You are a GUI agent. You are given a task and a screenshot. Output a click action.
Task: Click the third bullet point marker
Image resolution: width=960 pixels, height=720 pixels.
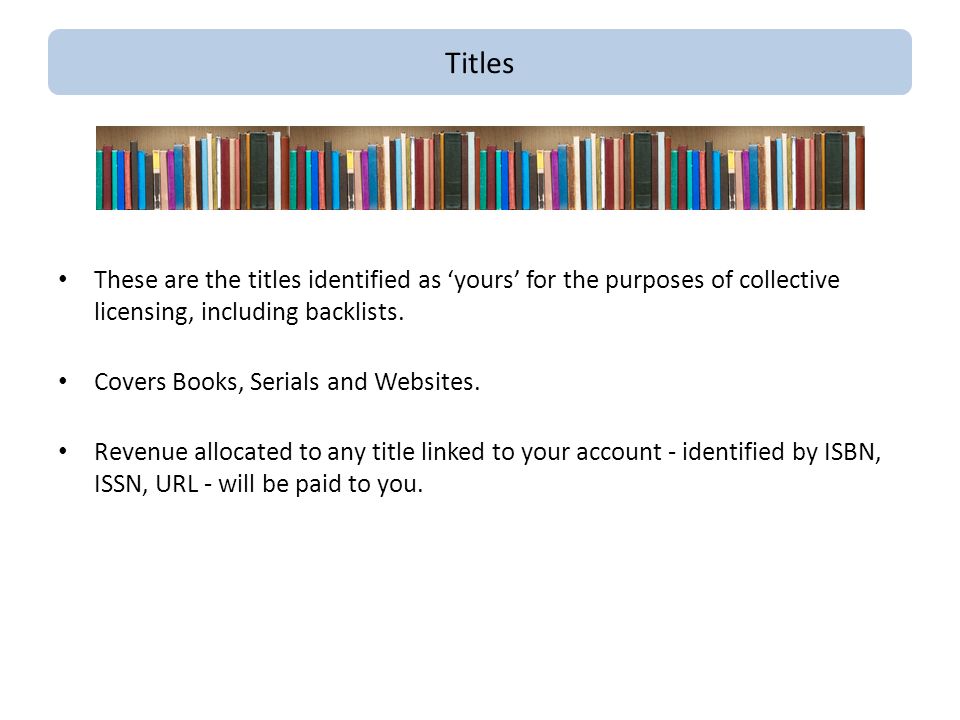pyautogui.click(x=63, y=451)
